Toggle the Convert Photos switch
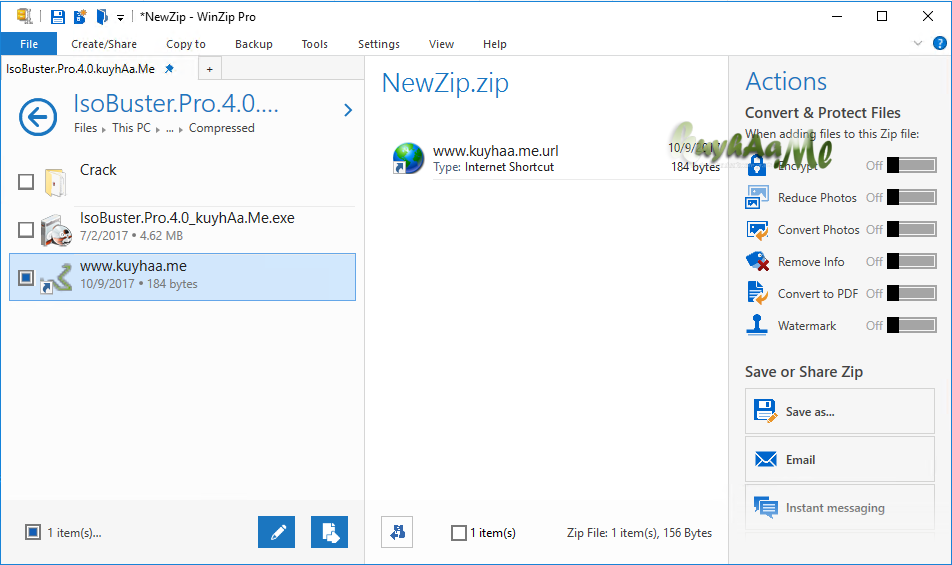Image resolution: width=952 pixels, height=565 pixels. [x=911, y=229]
